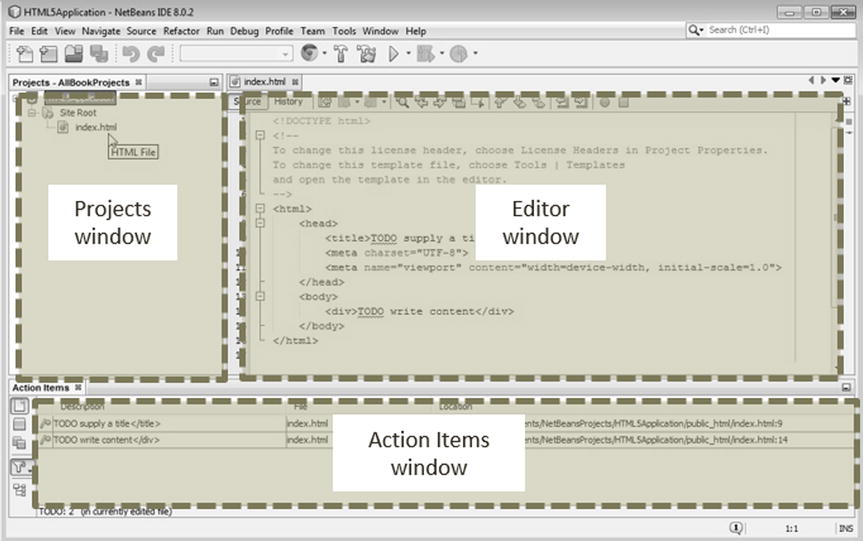The height and width of the screenshot is (541, 863).
Task: Open the Window menu
Action: 380,31
